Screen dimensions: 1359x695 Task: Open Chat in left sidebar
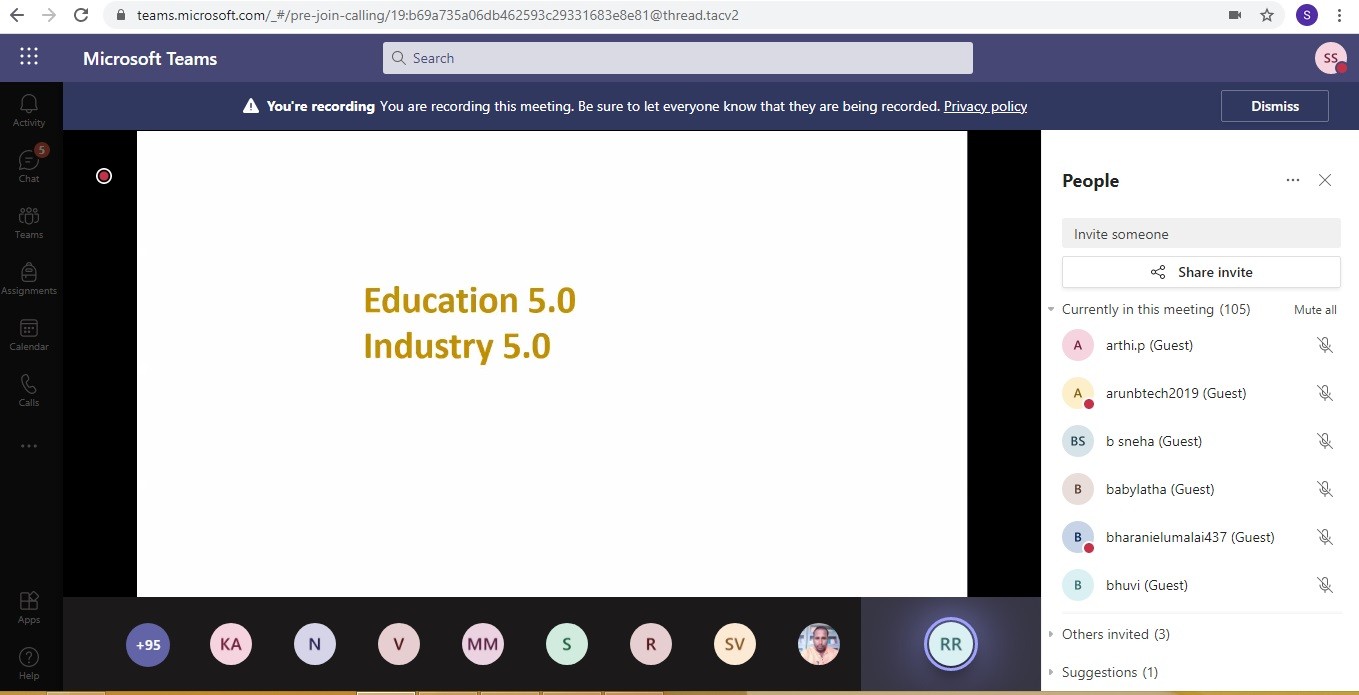coord(29,165)
